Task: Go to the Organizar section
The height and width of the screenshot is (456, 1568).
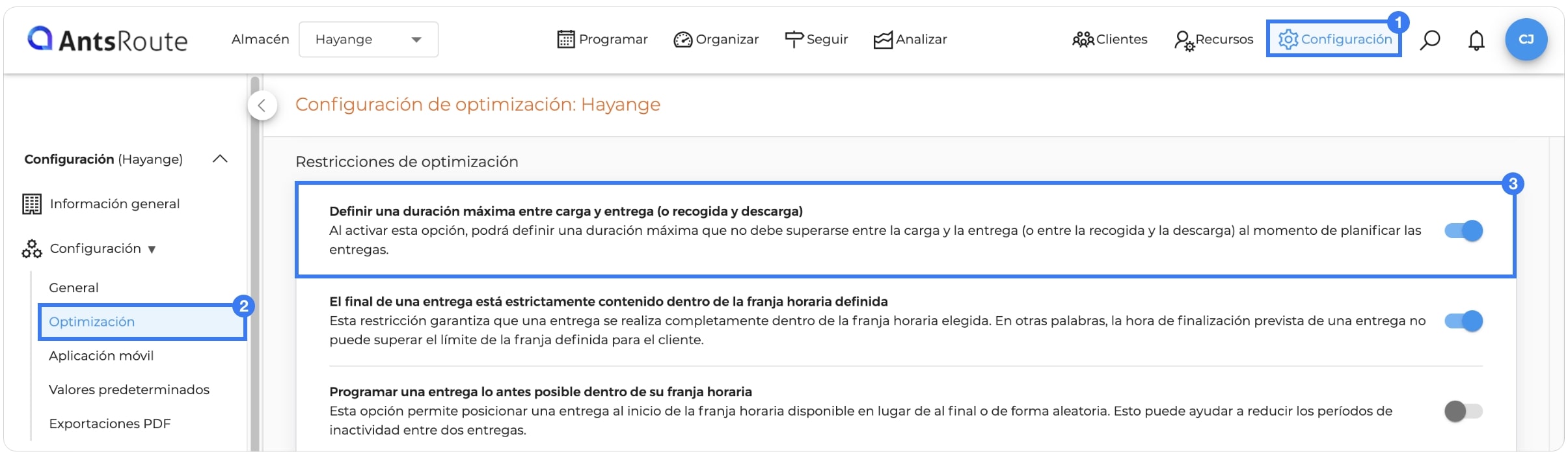Action: point(716,40)
